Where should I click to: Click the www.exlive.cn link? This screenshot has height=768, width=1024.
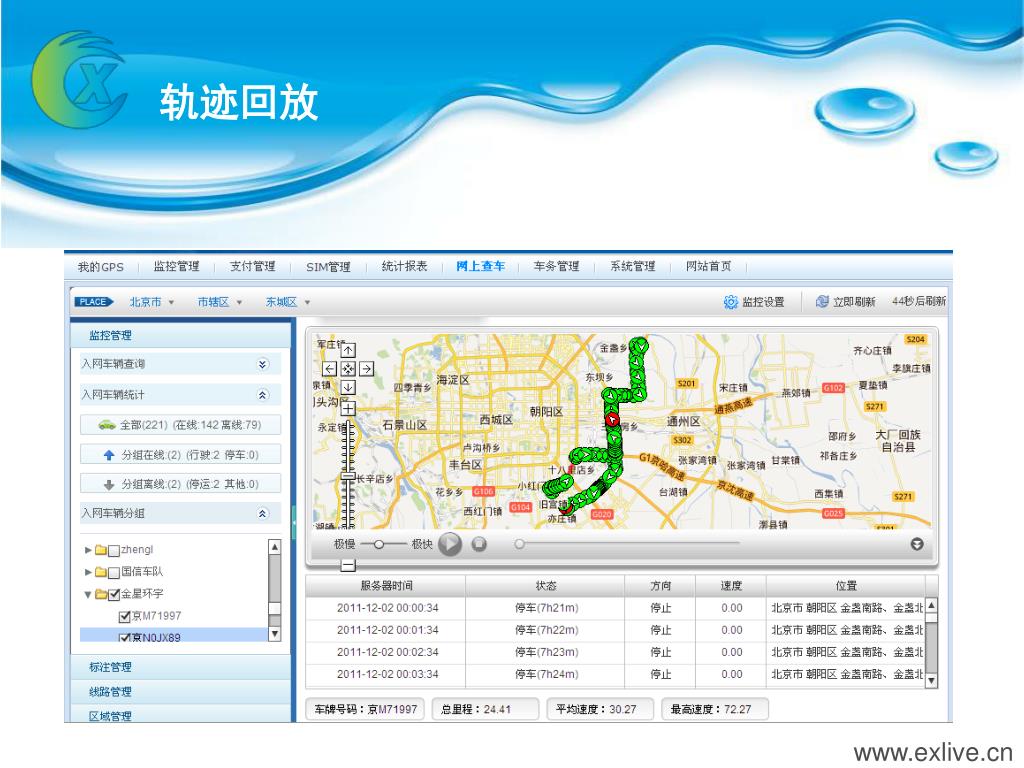coord(933,753)
